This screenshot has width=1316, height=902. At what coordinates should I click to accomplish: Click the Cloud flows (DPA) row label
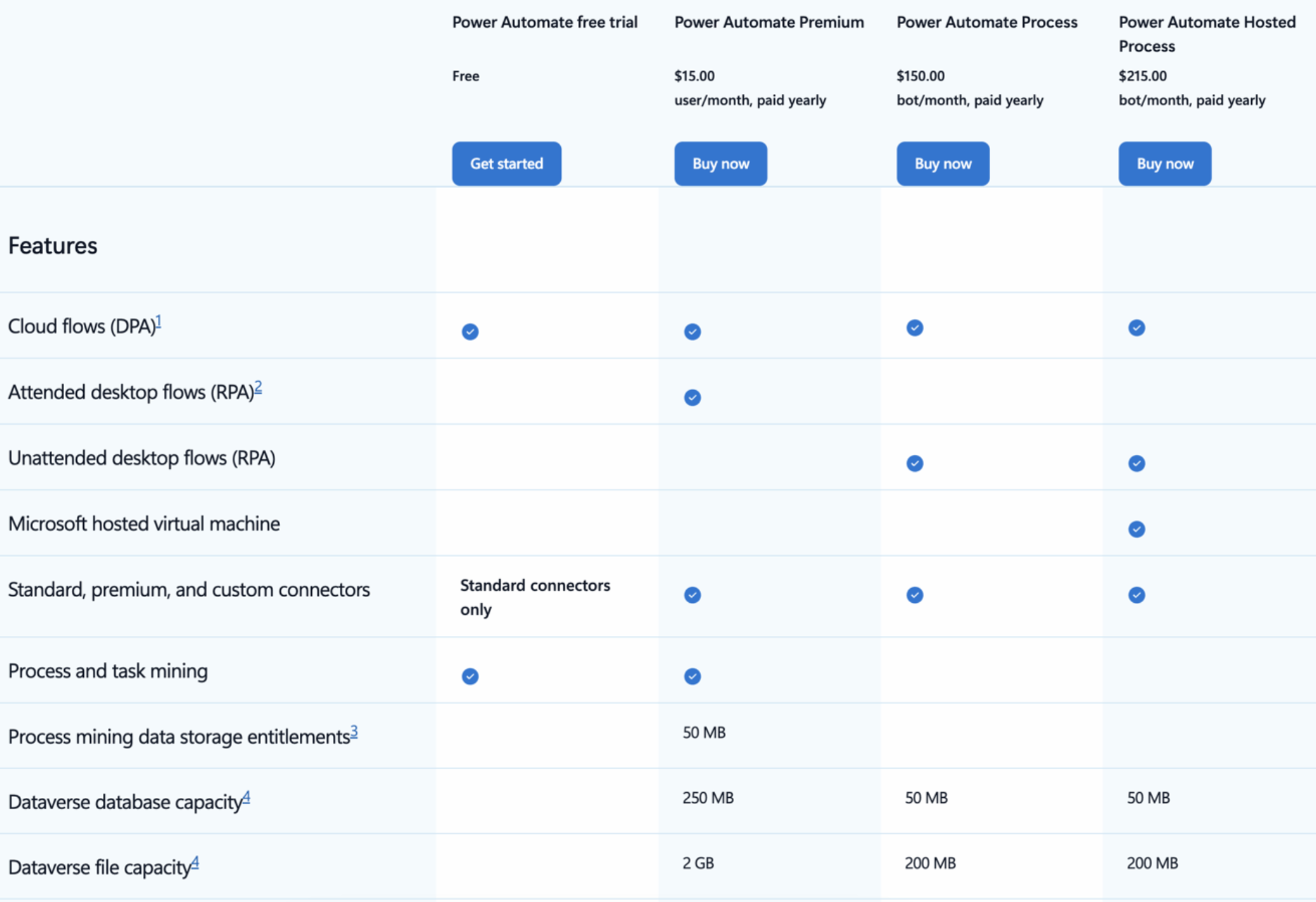click(82, 326)
